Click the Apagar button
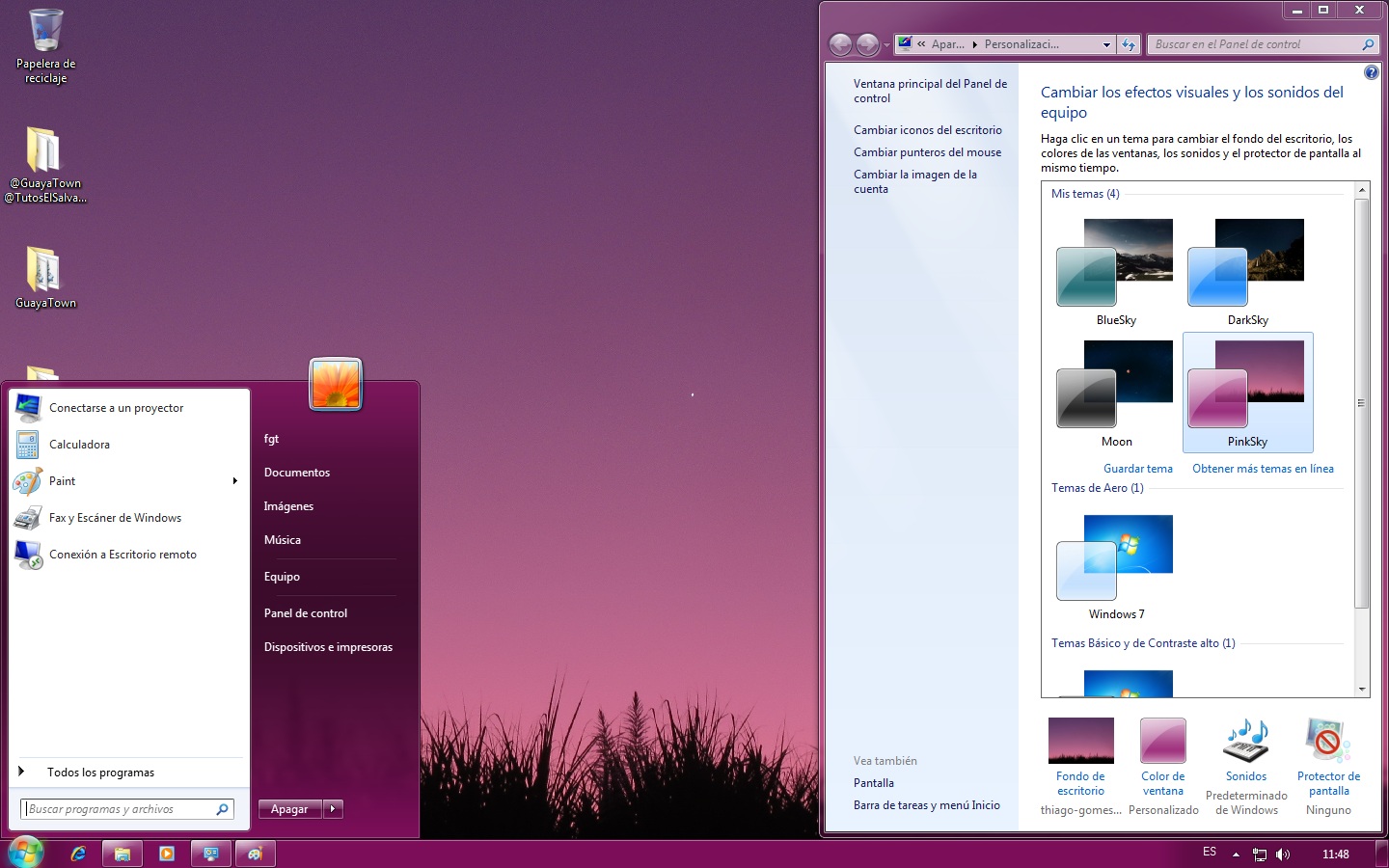The image size is (1389, 868). point(290,809)
